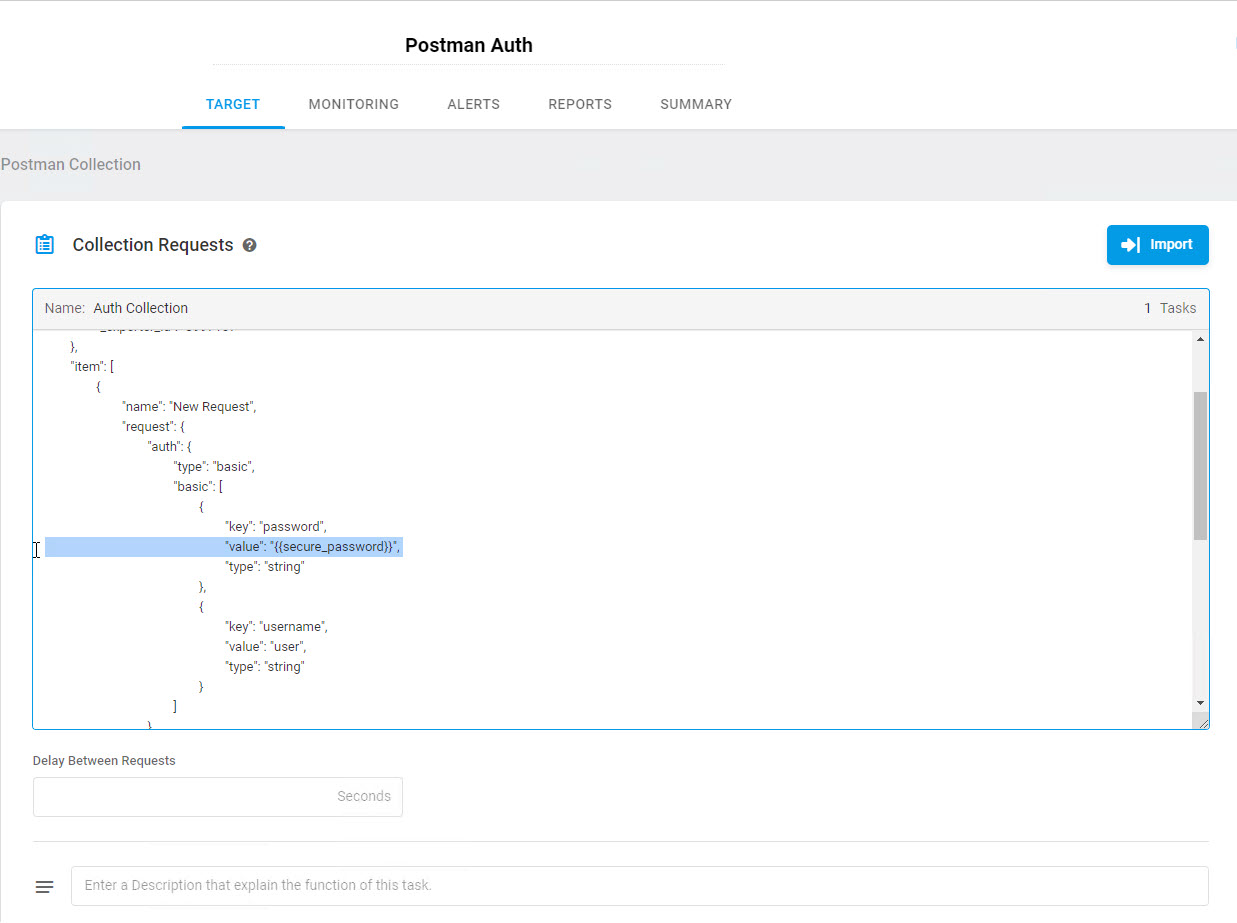Open the SUMMARY tab
Viewport: 1237px width, 923px height.
tap(696, 104)
